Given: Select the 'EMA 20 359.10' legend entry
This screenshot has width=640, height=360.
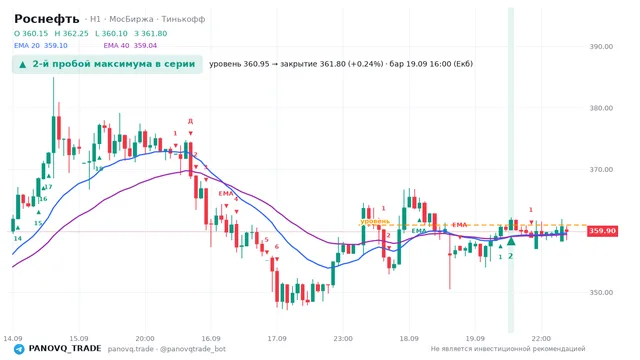Looking at the screenshot, I should 40,45.
